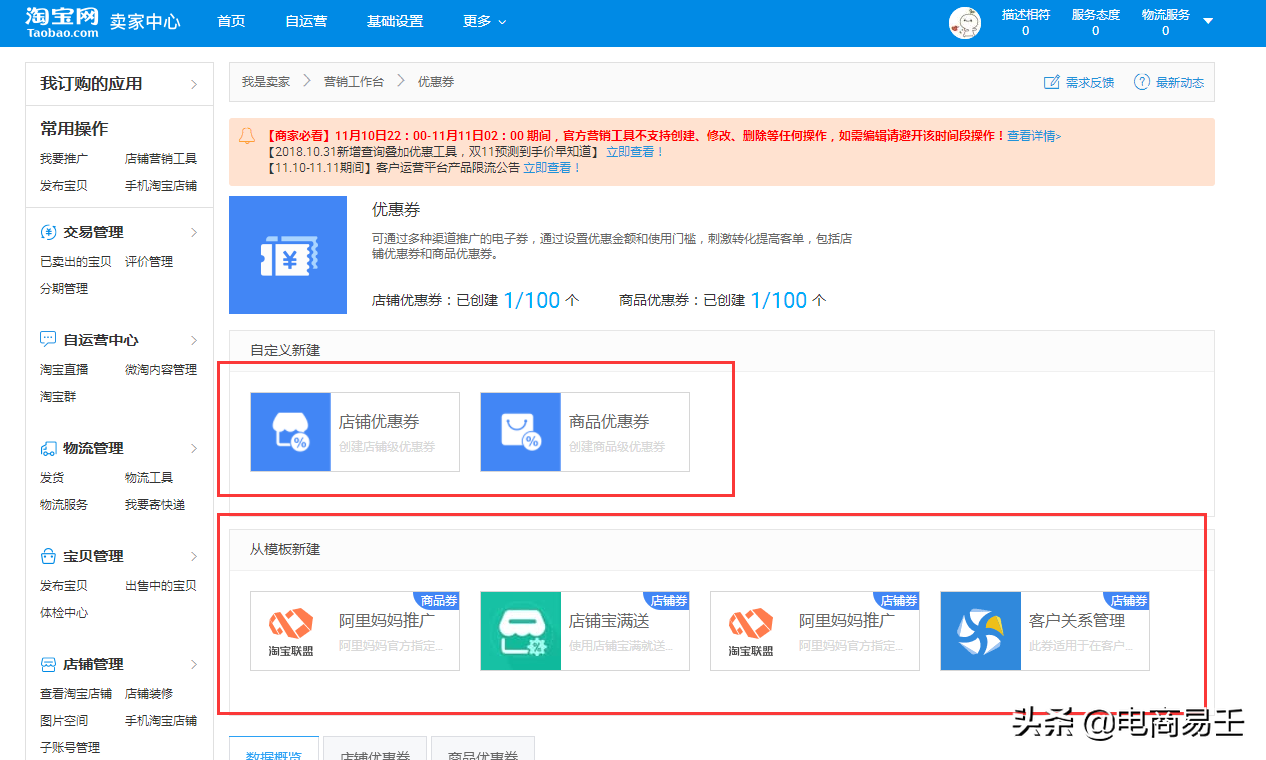1266x760 pixels.
Task: Click the 物流管理 truck icon
Action: [48, 448]
